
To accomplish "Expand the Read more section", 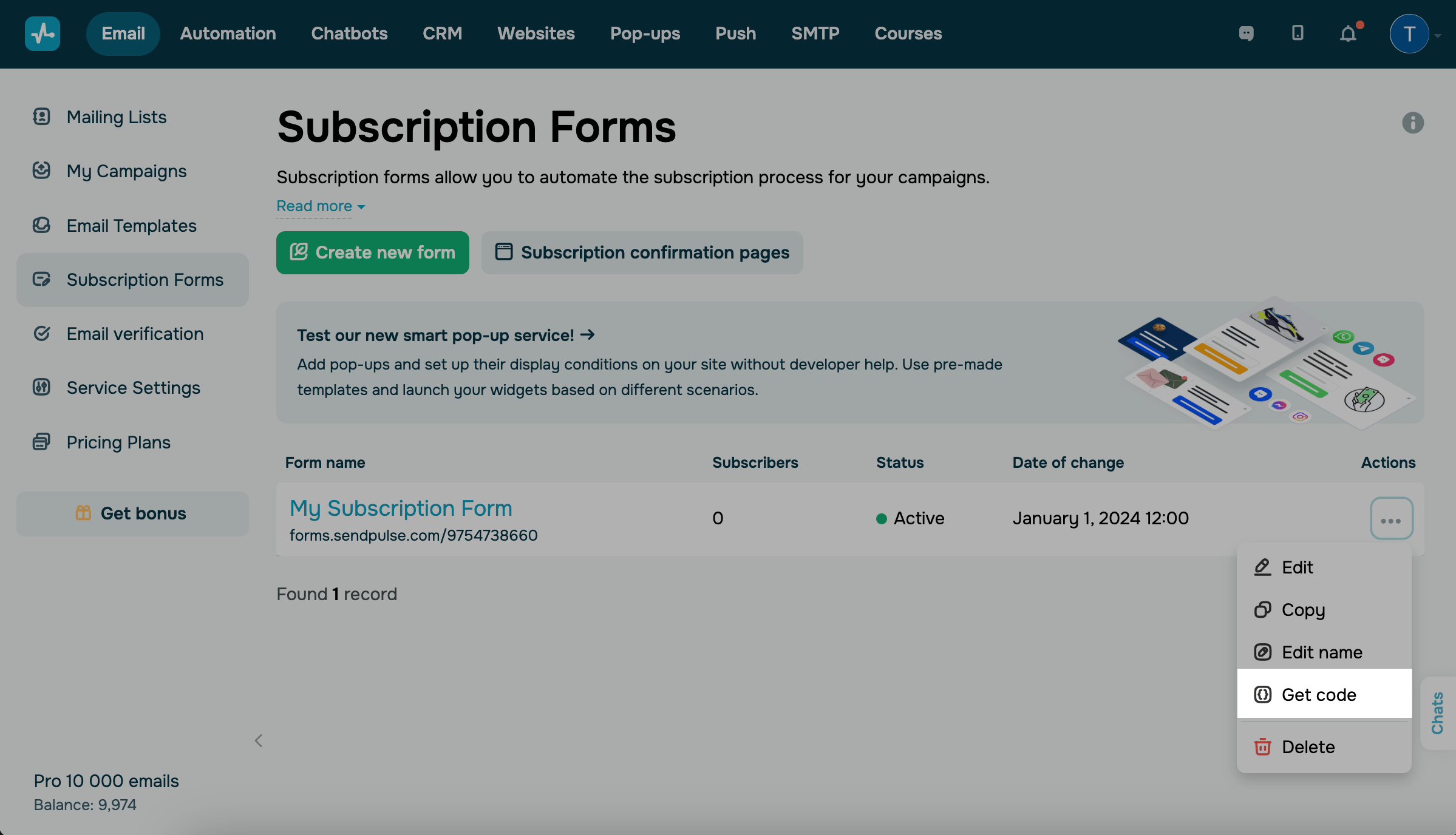I will (x=321, y=206).
